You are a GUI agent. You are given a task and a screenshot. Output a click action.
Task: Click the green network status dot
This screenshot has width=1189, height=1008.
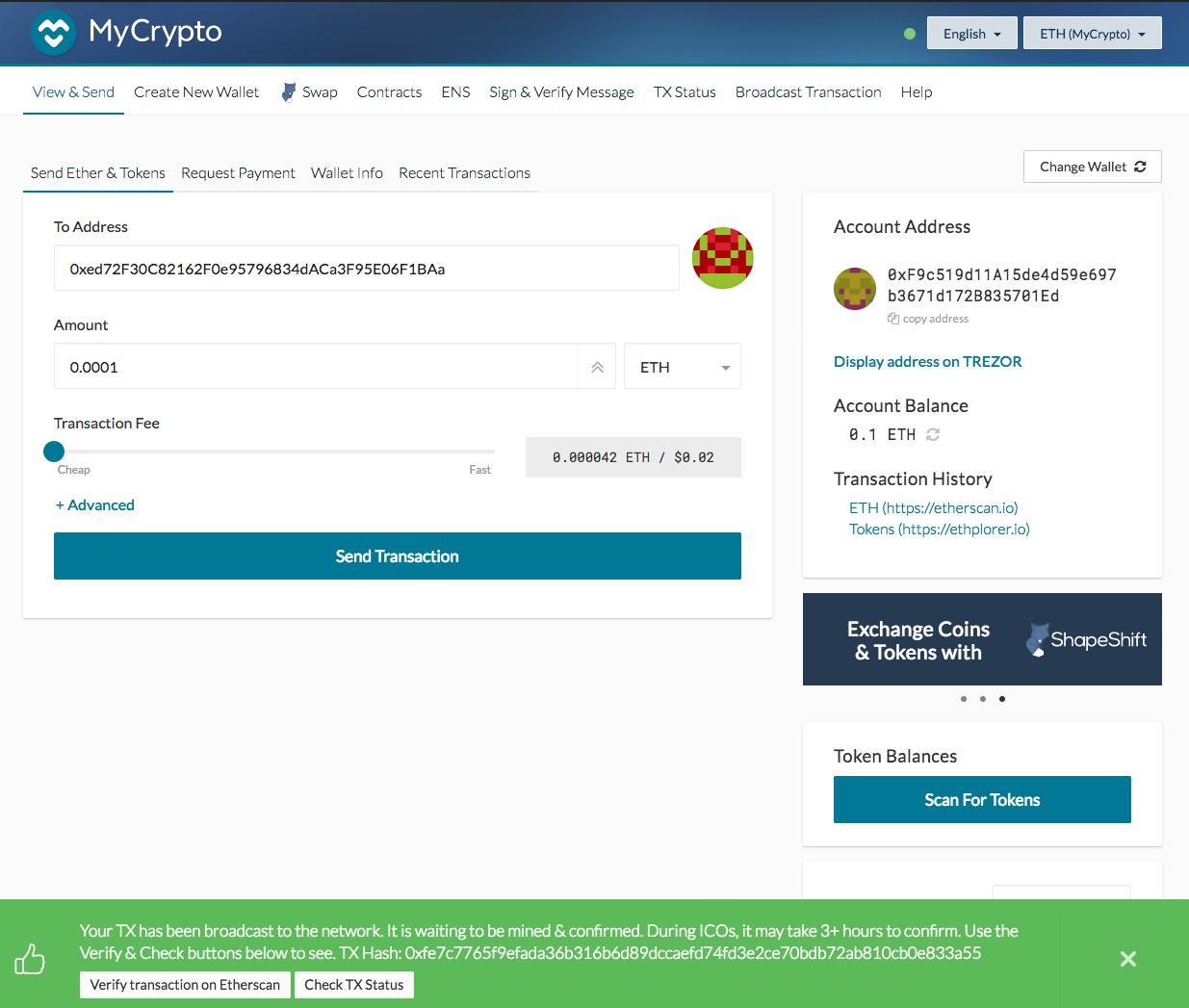[x=910, y=34]
